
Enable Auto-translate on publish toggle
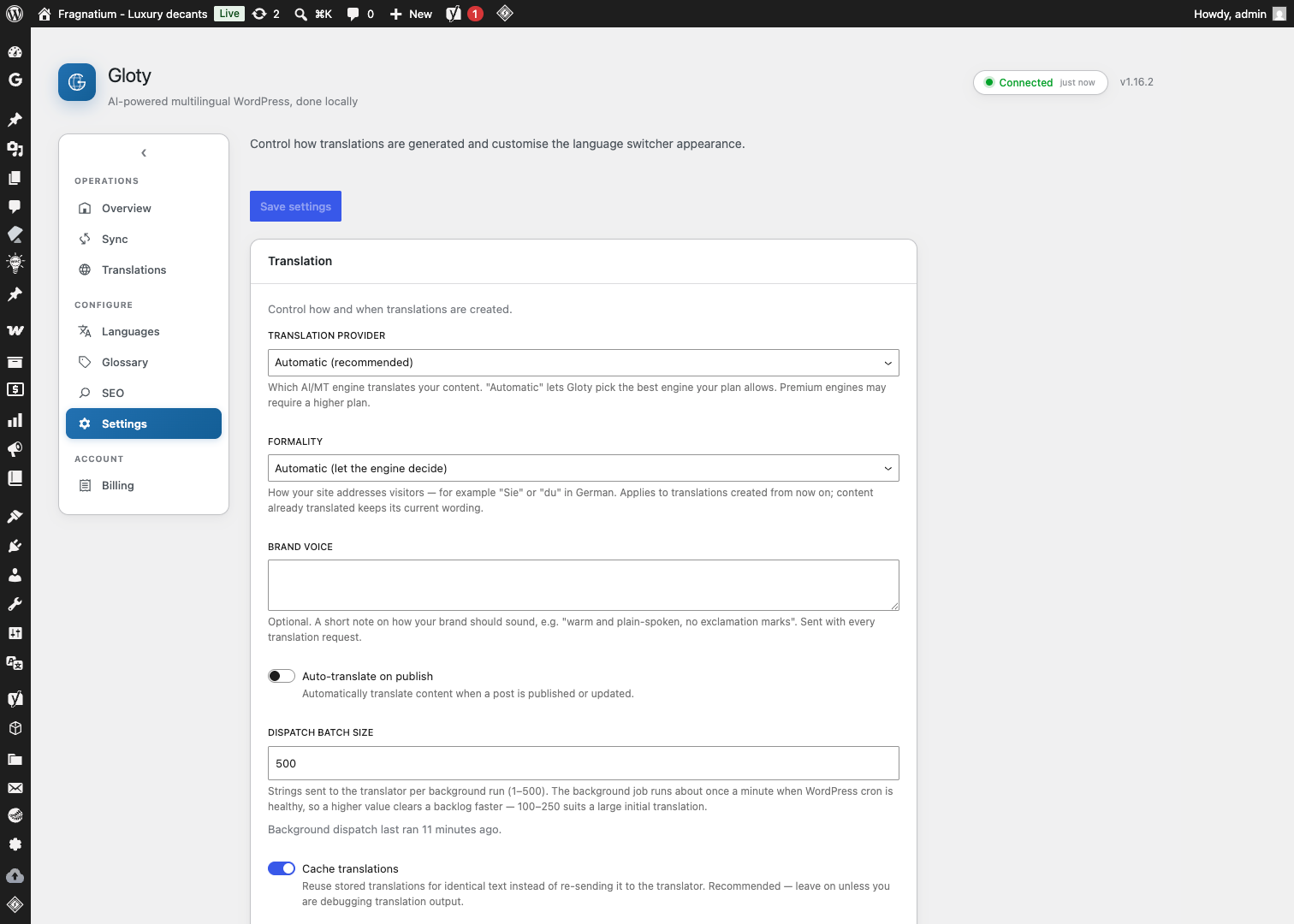click(x=282, y=676)
